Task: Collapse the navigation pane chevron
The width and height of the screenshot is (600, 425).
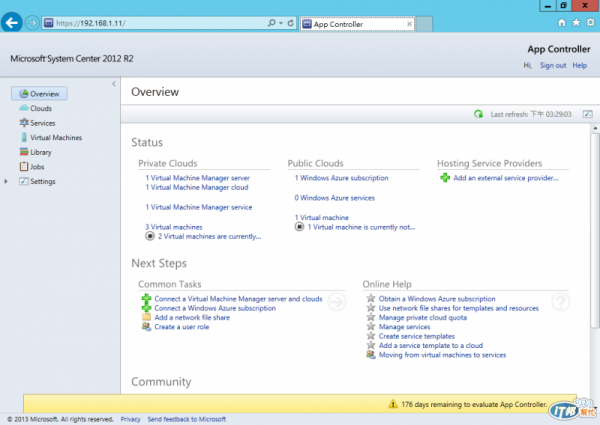Action: (x=114, y=84)
